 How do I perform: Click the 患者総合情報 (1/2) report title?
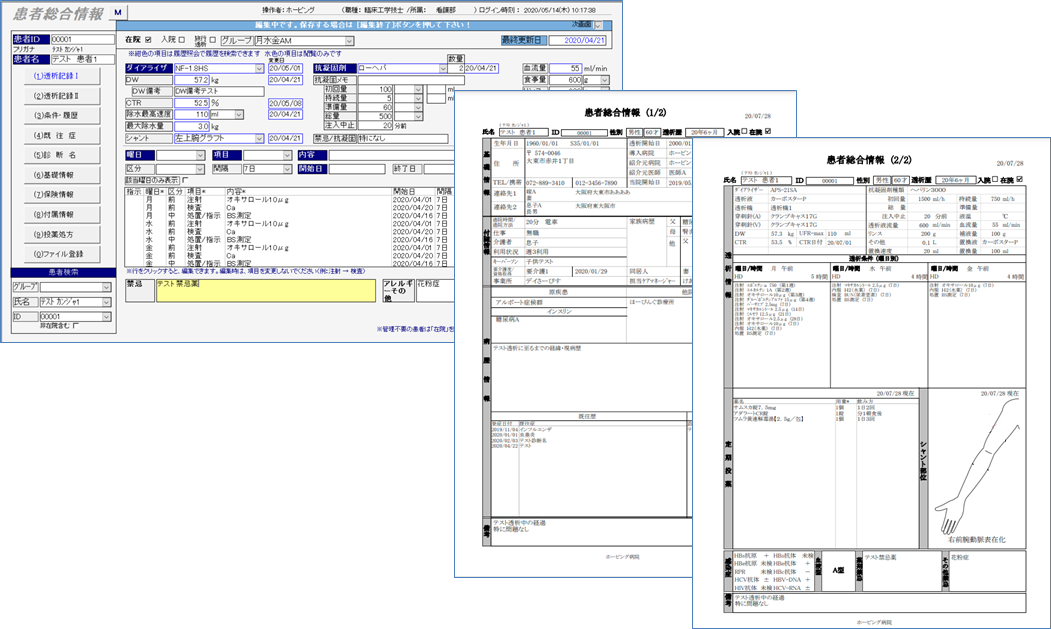click(x=625, y=113)
